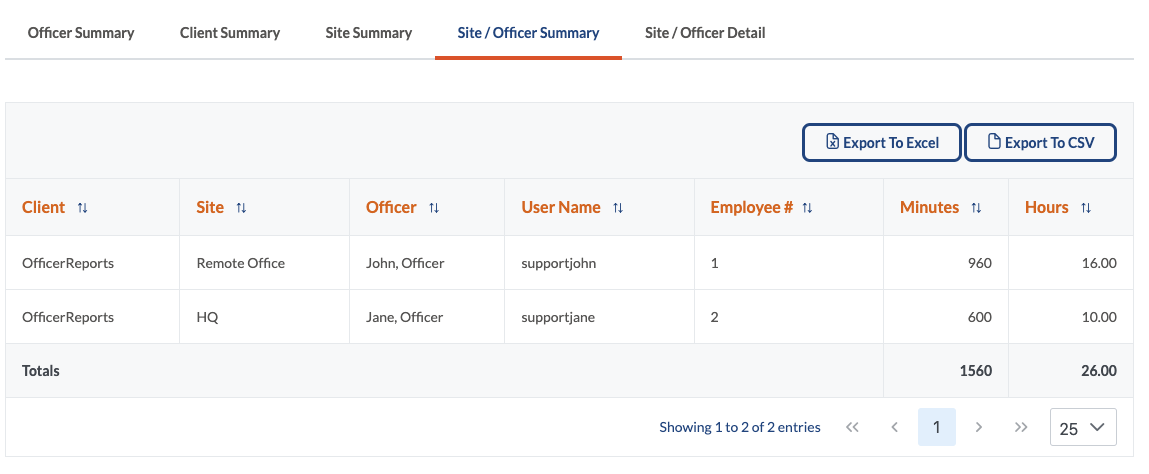Select Site / Officer Summary tab
Viewport: 1149px width, 474px height.
(528, 33)
